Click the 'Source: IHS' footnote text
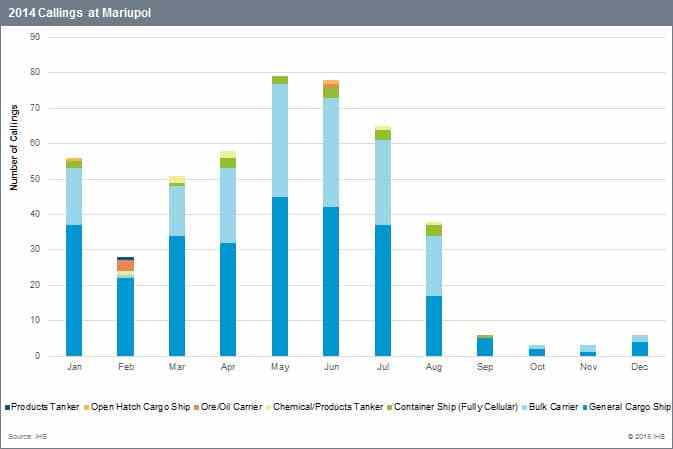This screenshot has width=673, height=449. [27, 437]
